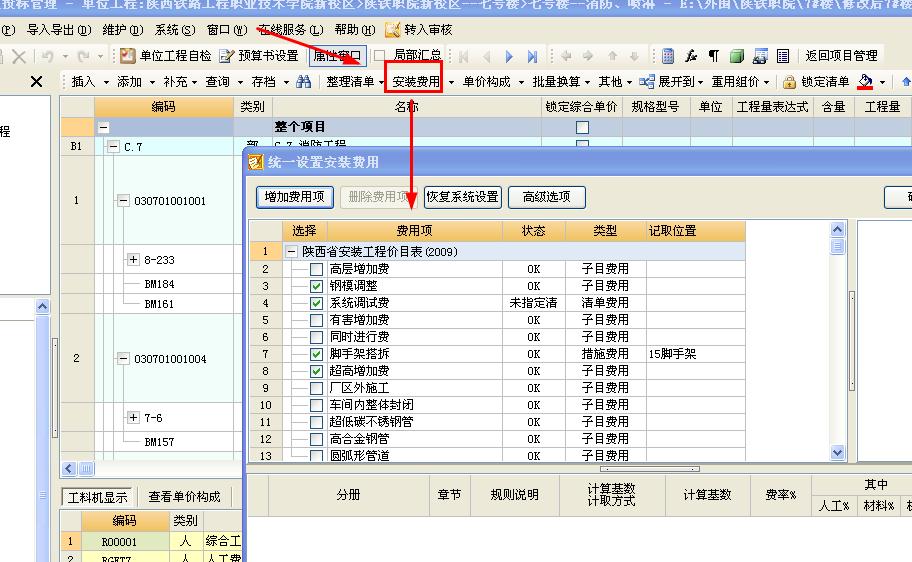
Task: Click the 统一设置安装费用 dialog title icon
Action: [256, 162]
